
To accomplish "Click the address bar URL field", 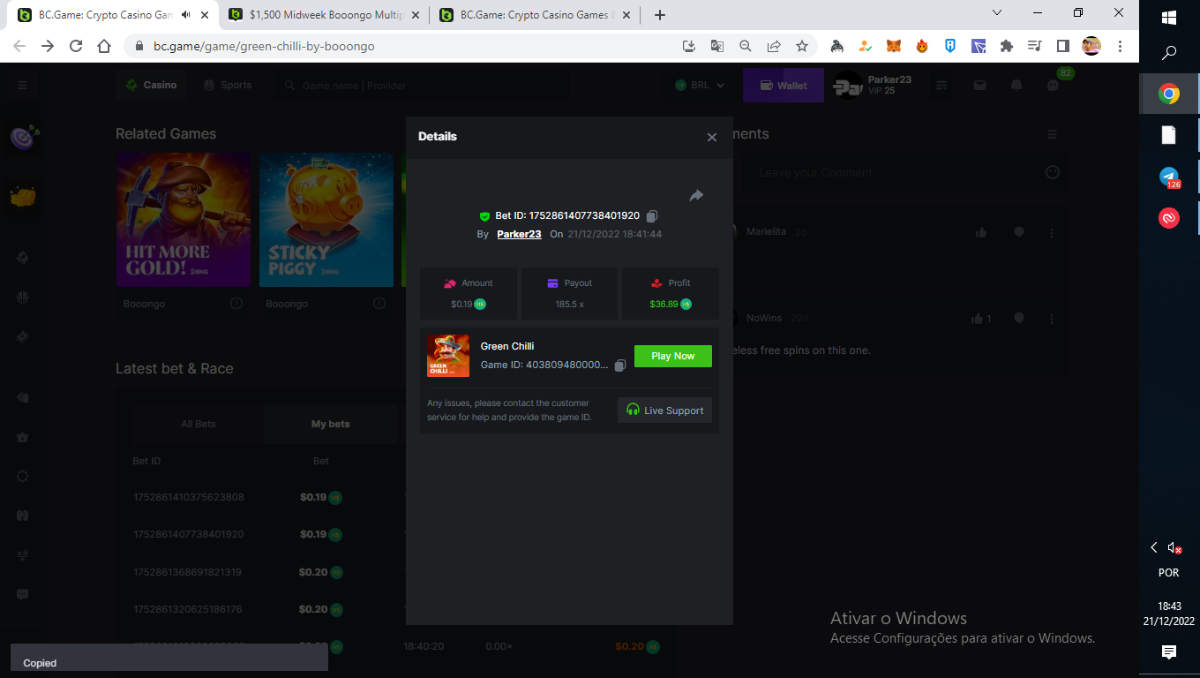I will [400, 46].
